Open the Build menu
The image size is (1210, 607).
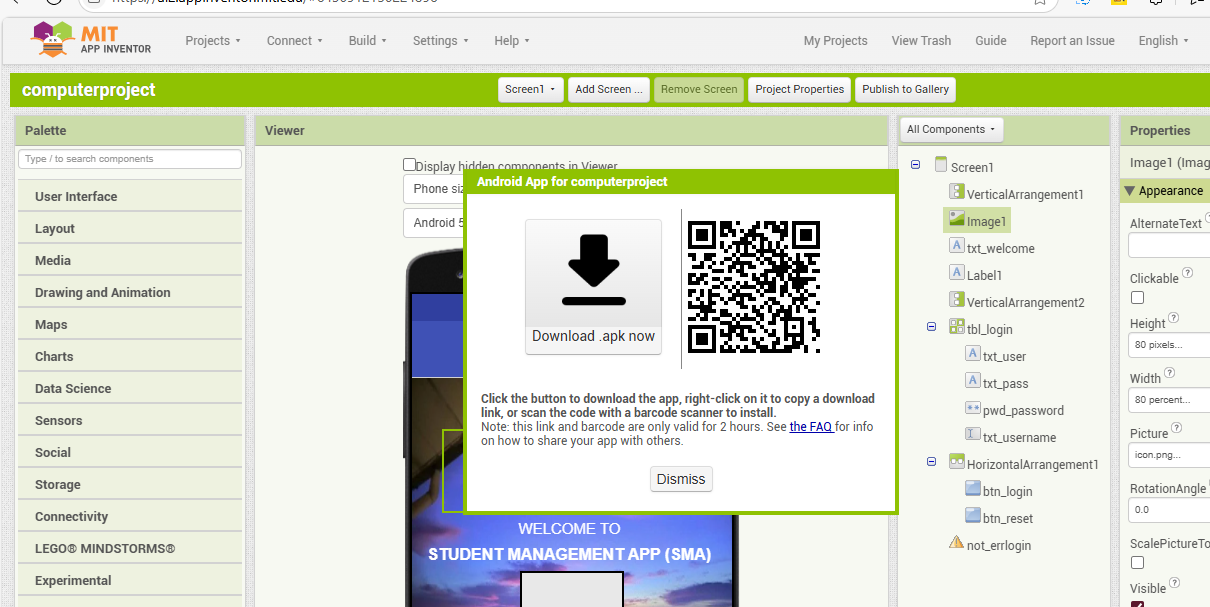pos(368,41)
